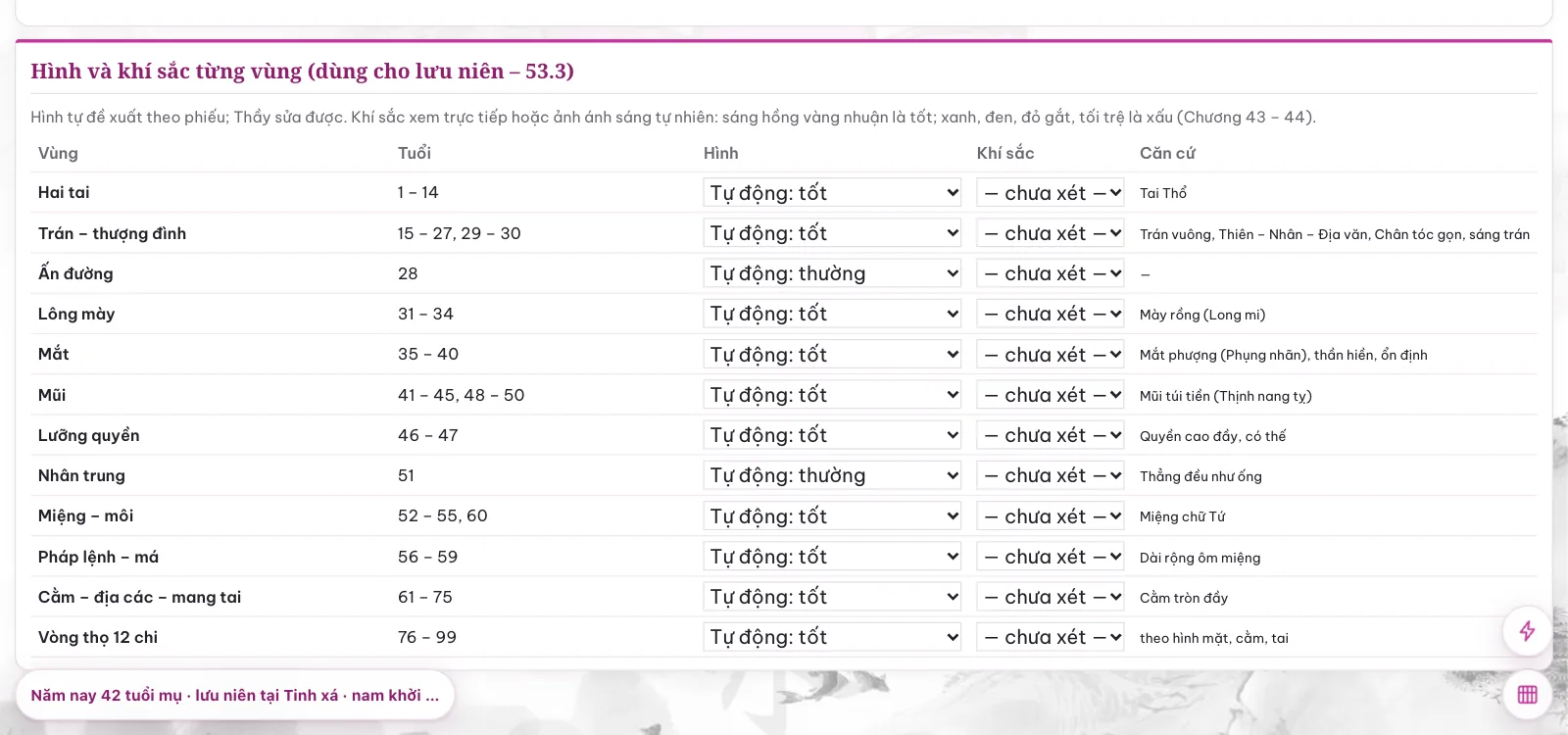The height and width of the screenshot is (735, 1568).
Task: Open the Hình dropdown for Lưỡng quyền
Action: point(832,435)
